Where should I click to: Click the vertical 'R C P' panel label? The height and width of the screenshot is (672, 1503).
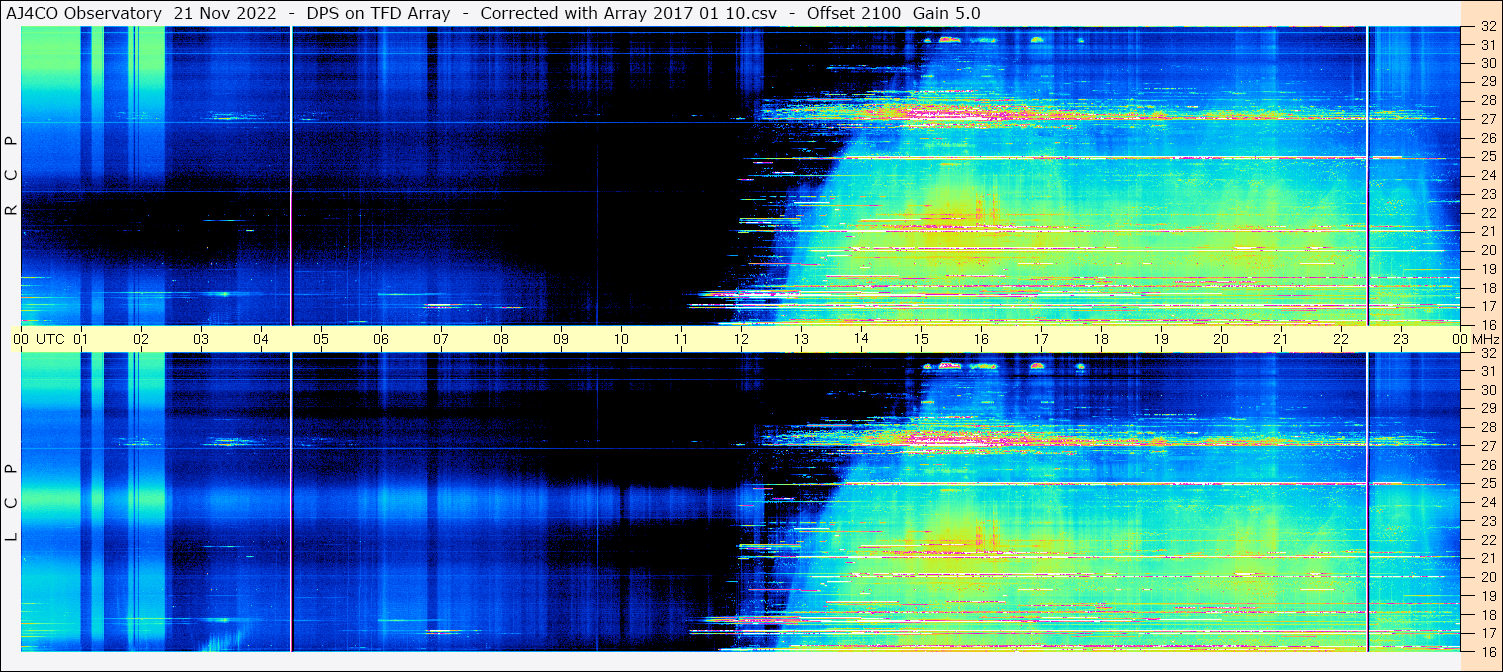(12, 175)
